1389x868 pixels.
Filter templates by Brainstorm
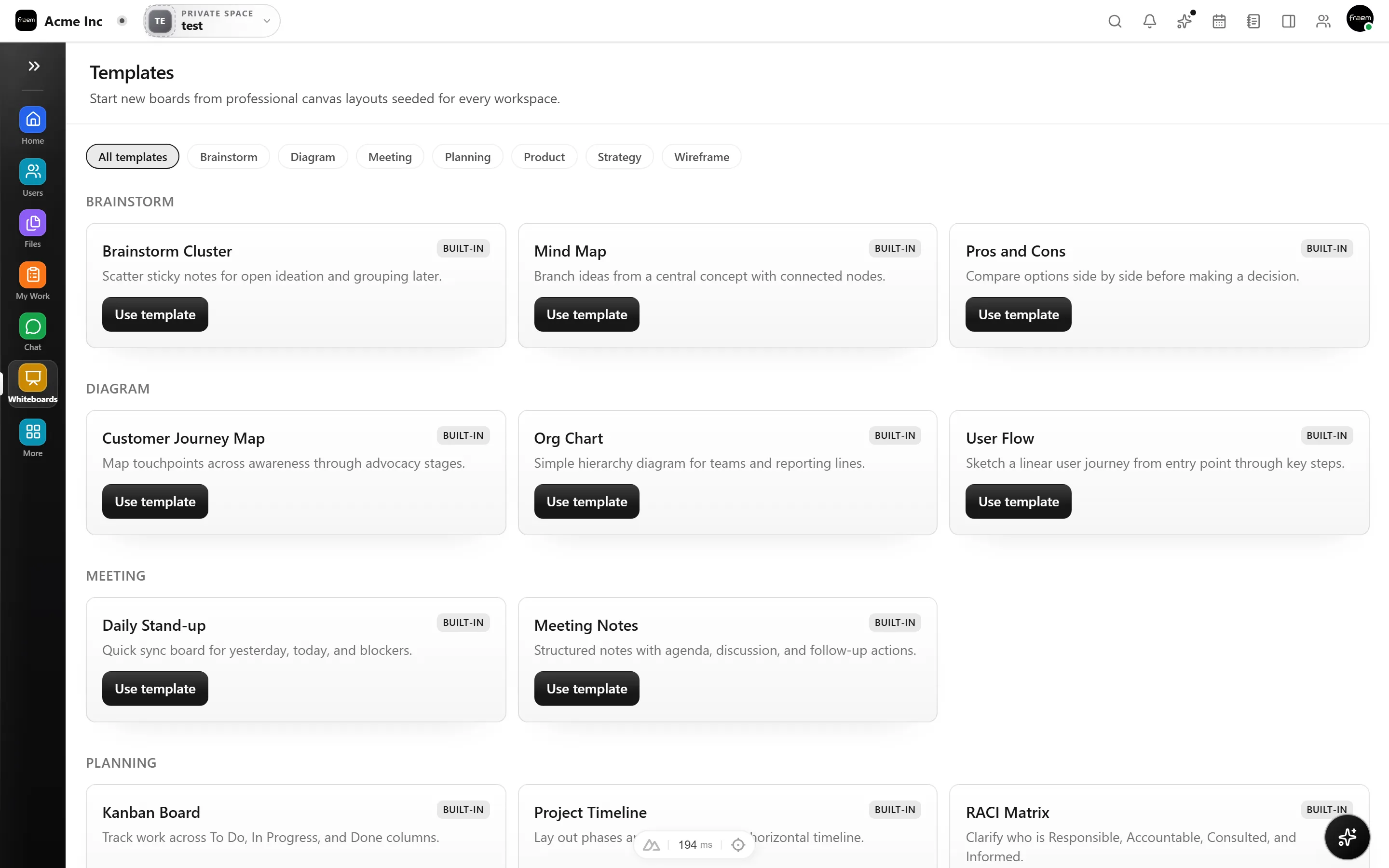(229, 157)
